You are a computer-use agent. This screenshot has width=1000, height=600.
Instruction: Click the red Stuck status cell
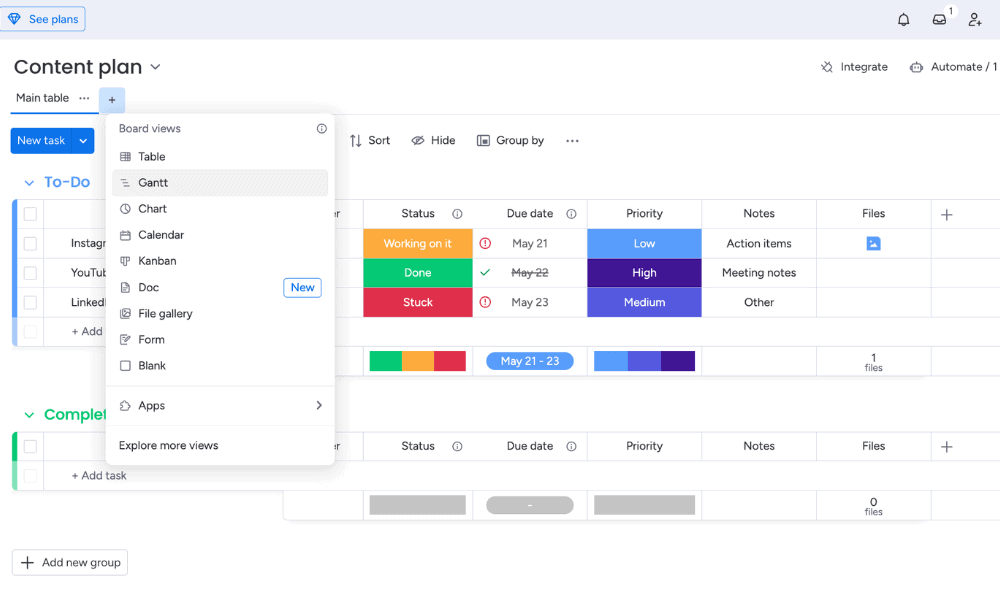click(418, 302)
